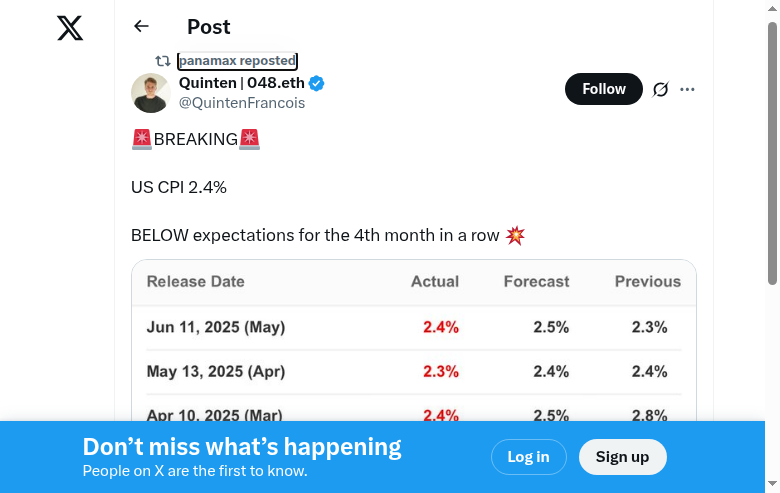Viewport: 780px width, 493px height.
Task: Open the @QuintenFrancois handle link
Action: 242,103
